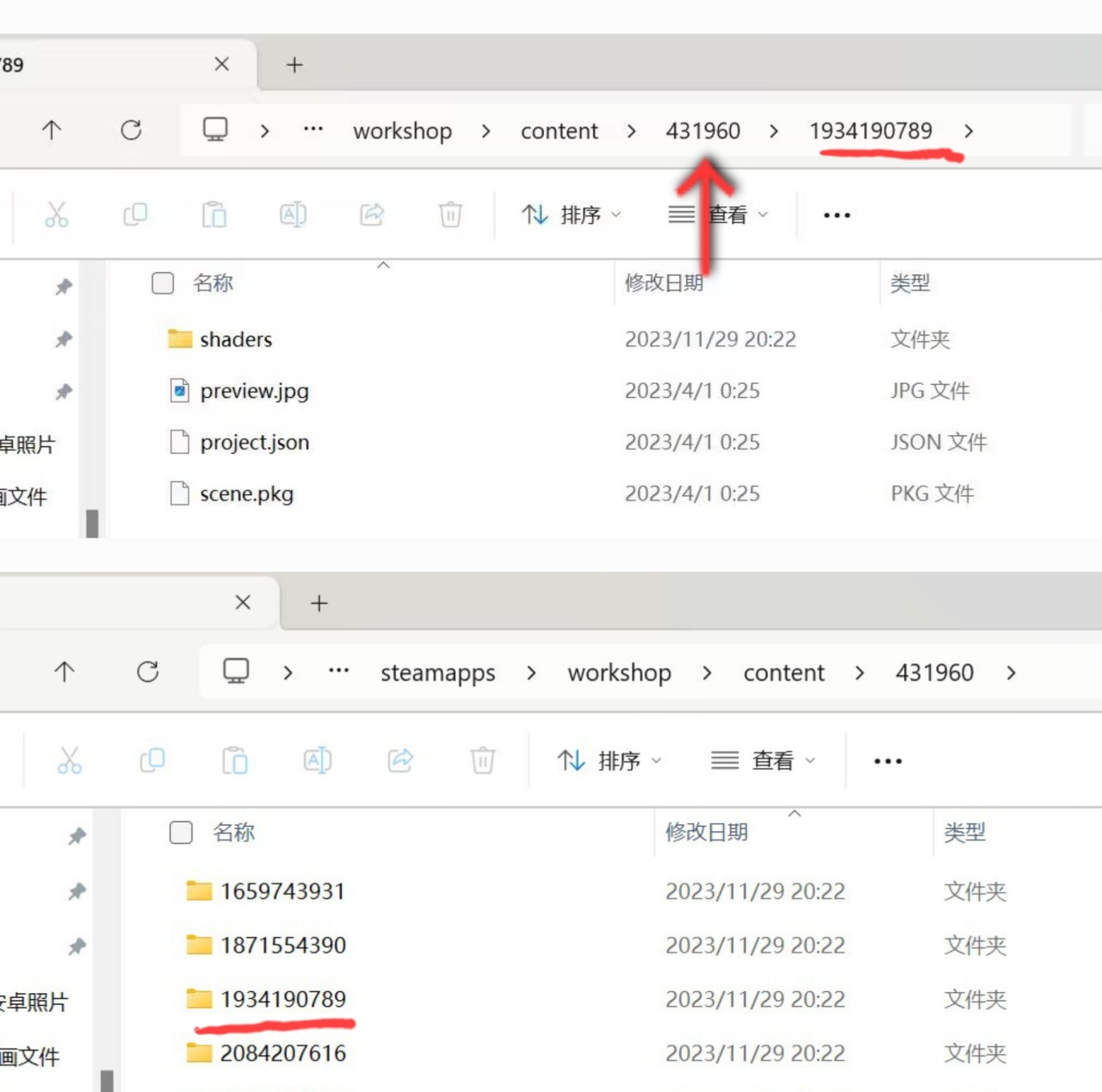Select the Cut icon in the top toolbar

57,214
